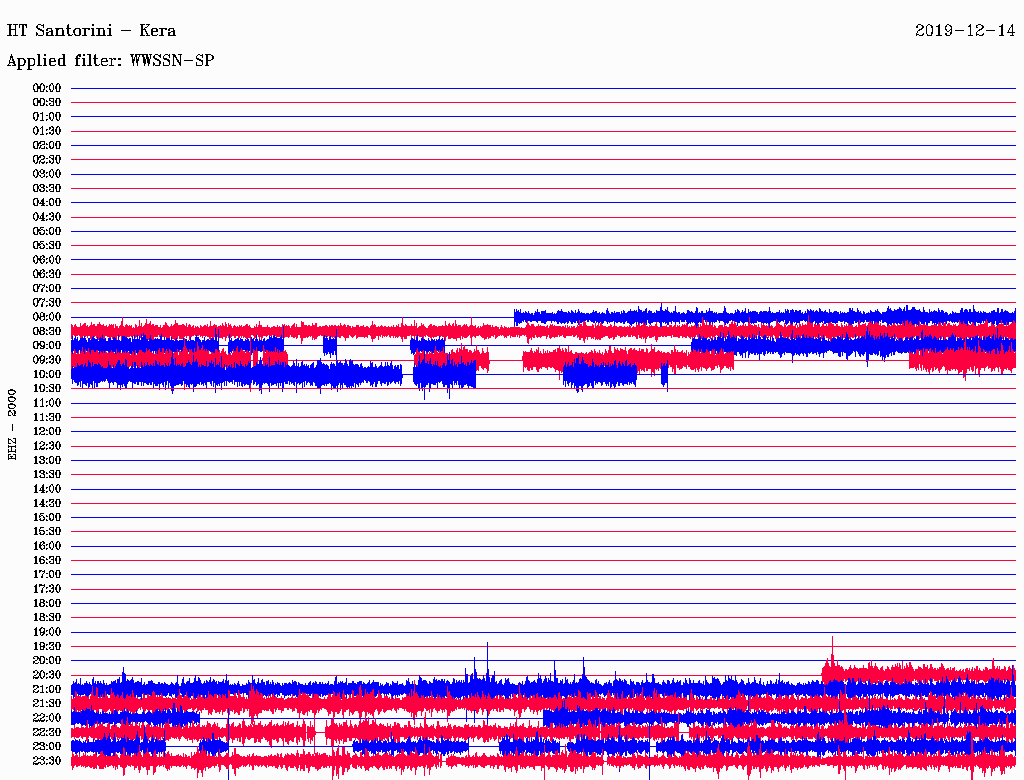Choose the 22:00 time label

(x=47, y=717)
